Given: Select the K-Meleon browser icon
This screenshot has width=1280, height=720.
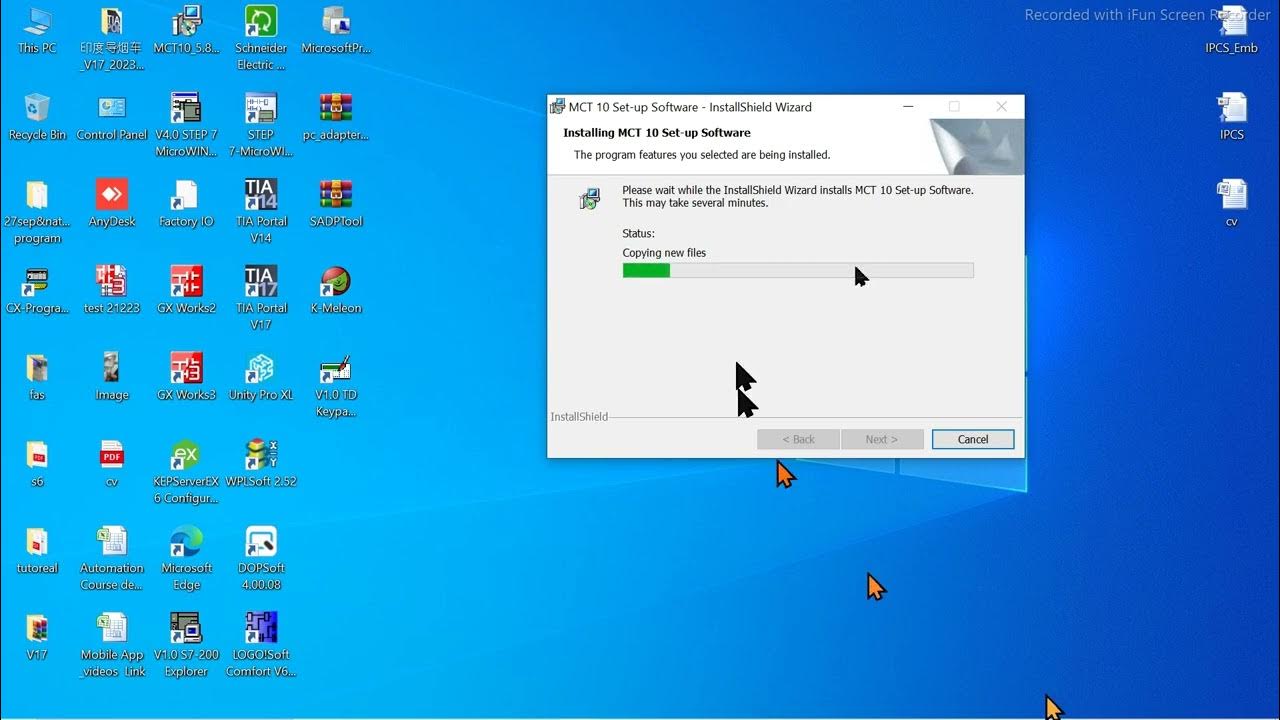Looking at the screenshot, I should tap(336, 291).
